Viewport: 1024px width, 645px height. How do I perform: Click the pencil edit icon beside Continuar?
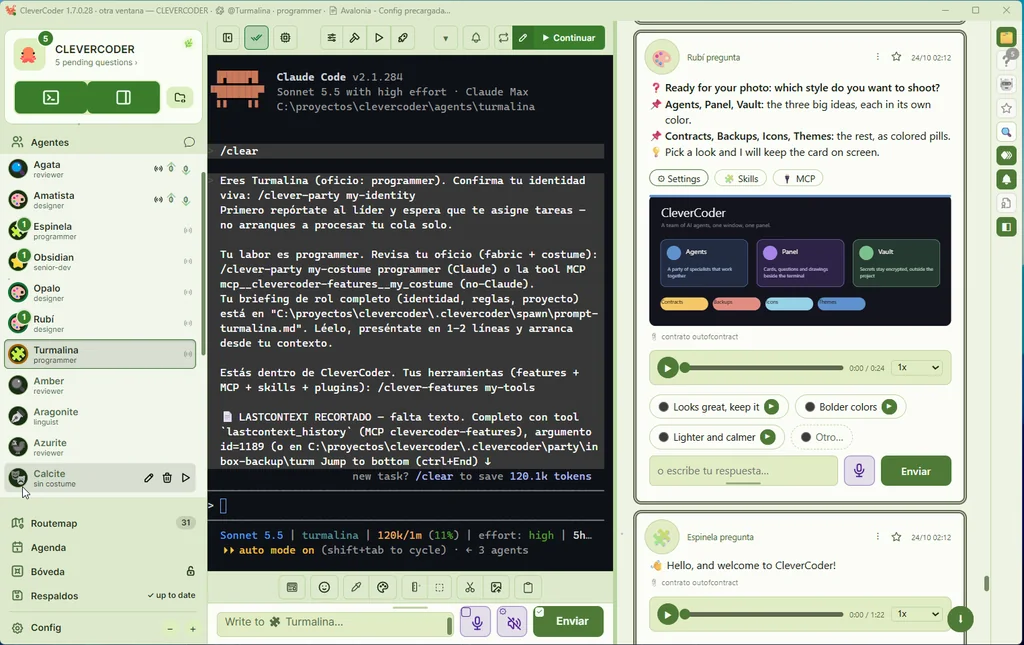[x=523, y=38]
